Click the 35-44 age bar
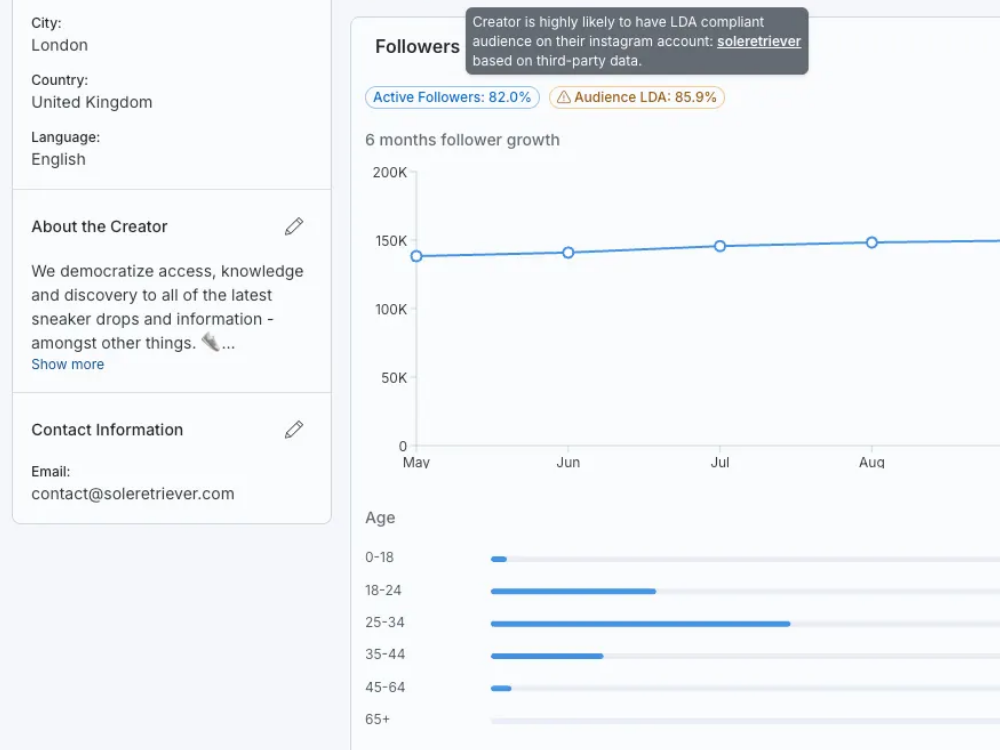This screenshot has width=1000, height=750. click(x=547, y=656)
